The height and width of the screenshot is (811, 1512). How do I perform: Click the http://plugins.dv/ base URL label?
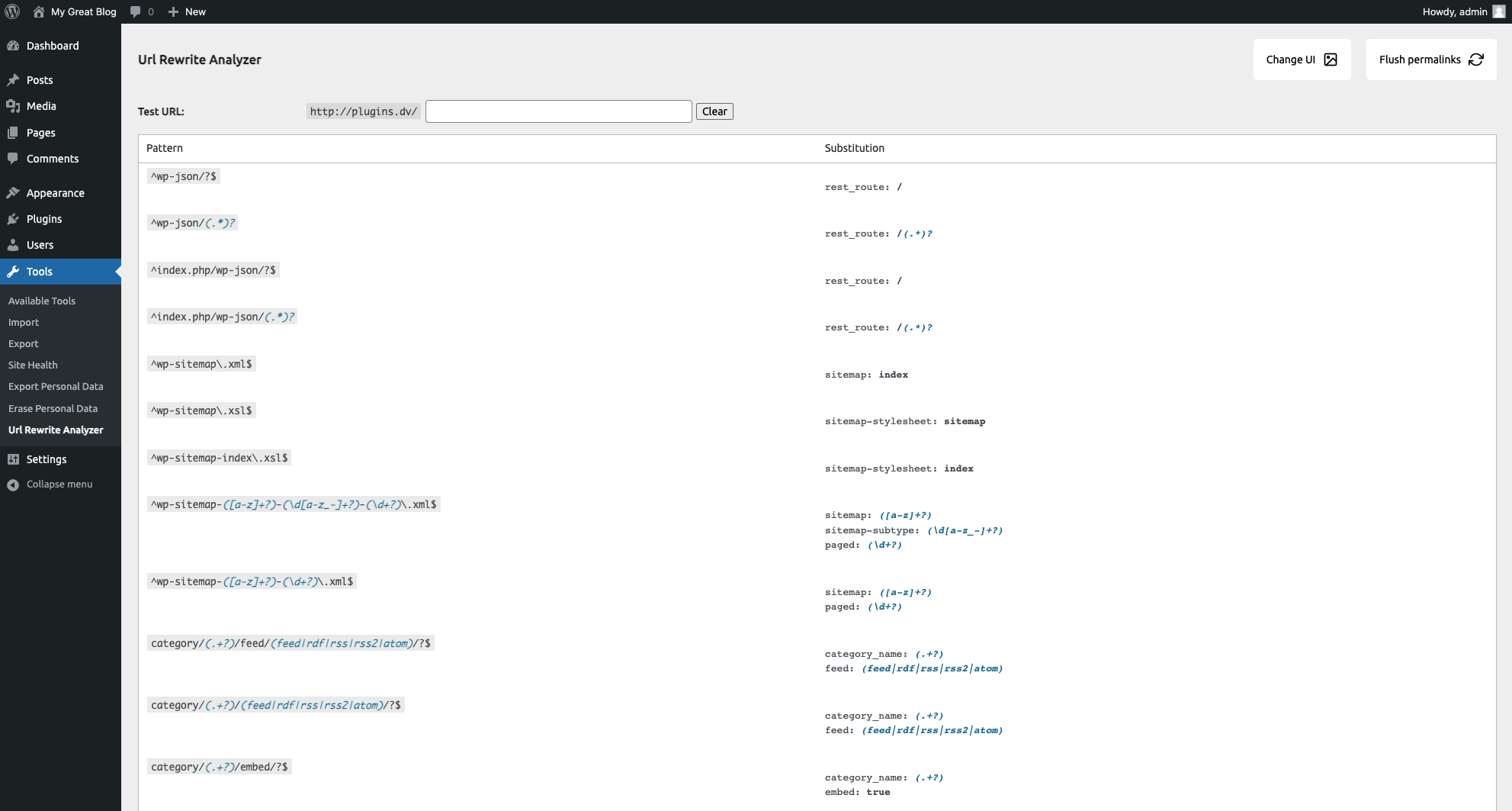364,111
